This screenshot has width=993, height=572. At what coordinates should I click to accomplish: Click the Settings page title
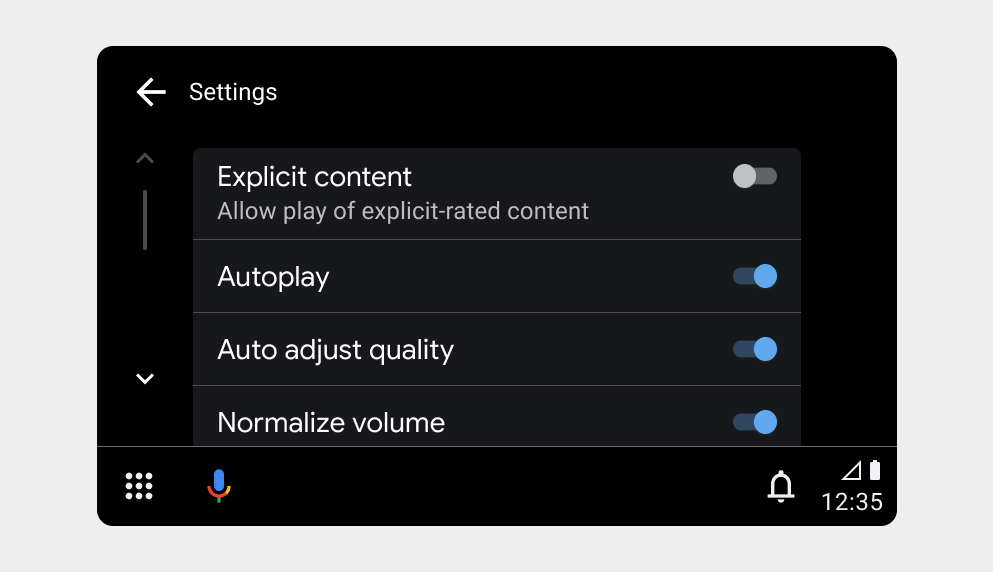click(233, 92)
